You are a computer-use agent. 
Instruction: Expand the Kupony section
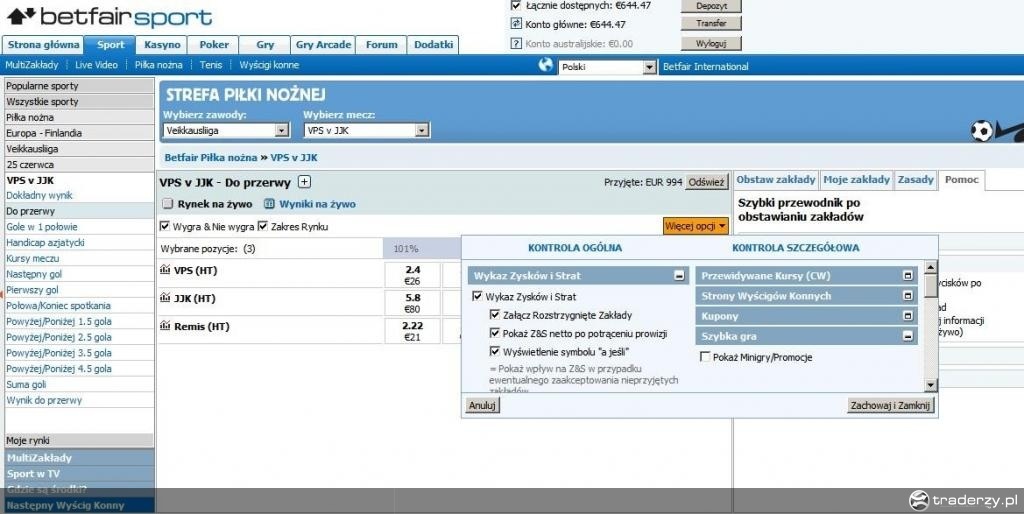[x=907, y=316]
